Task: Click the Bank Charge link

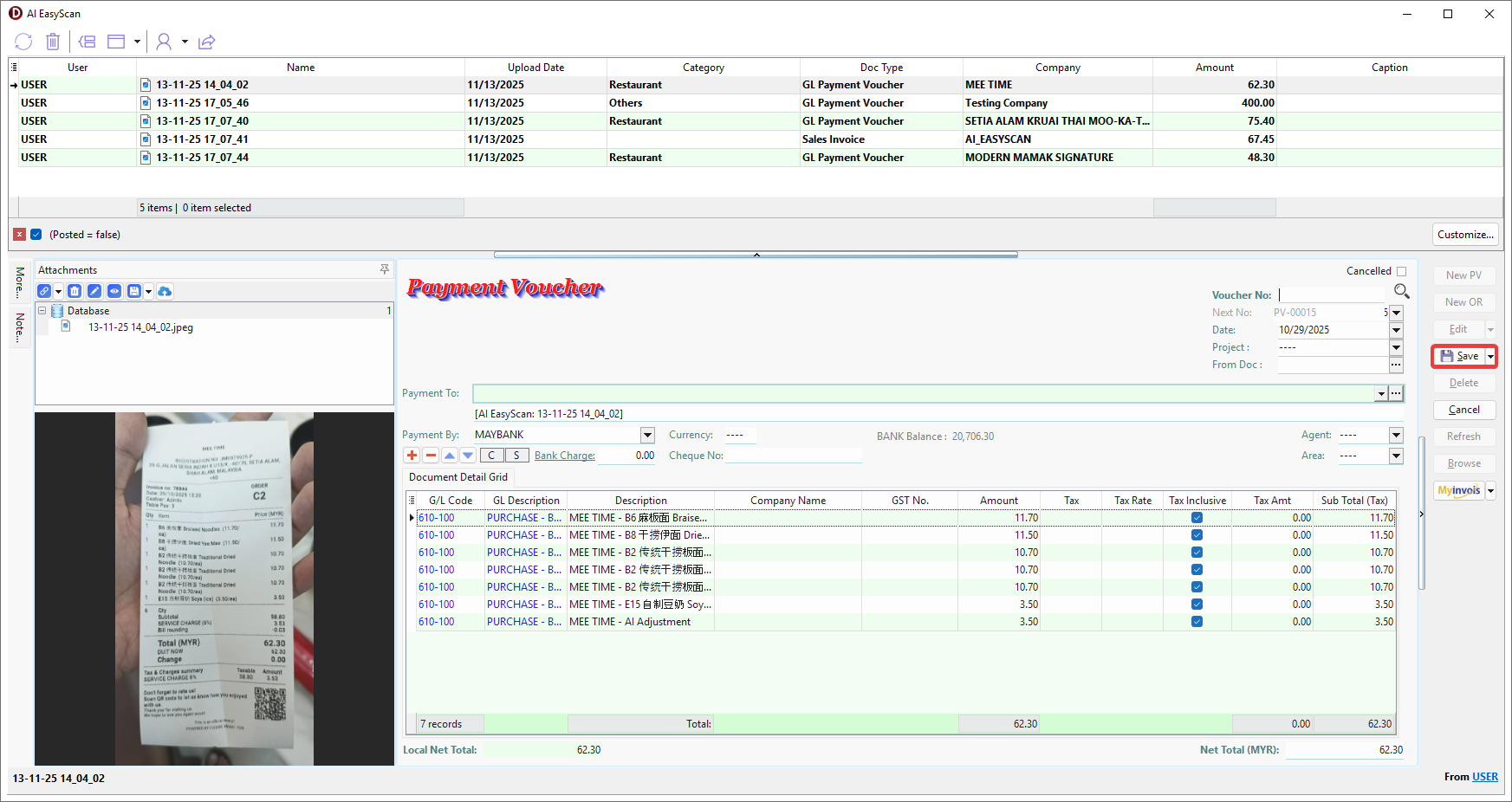Action: (564, 456)
